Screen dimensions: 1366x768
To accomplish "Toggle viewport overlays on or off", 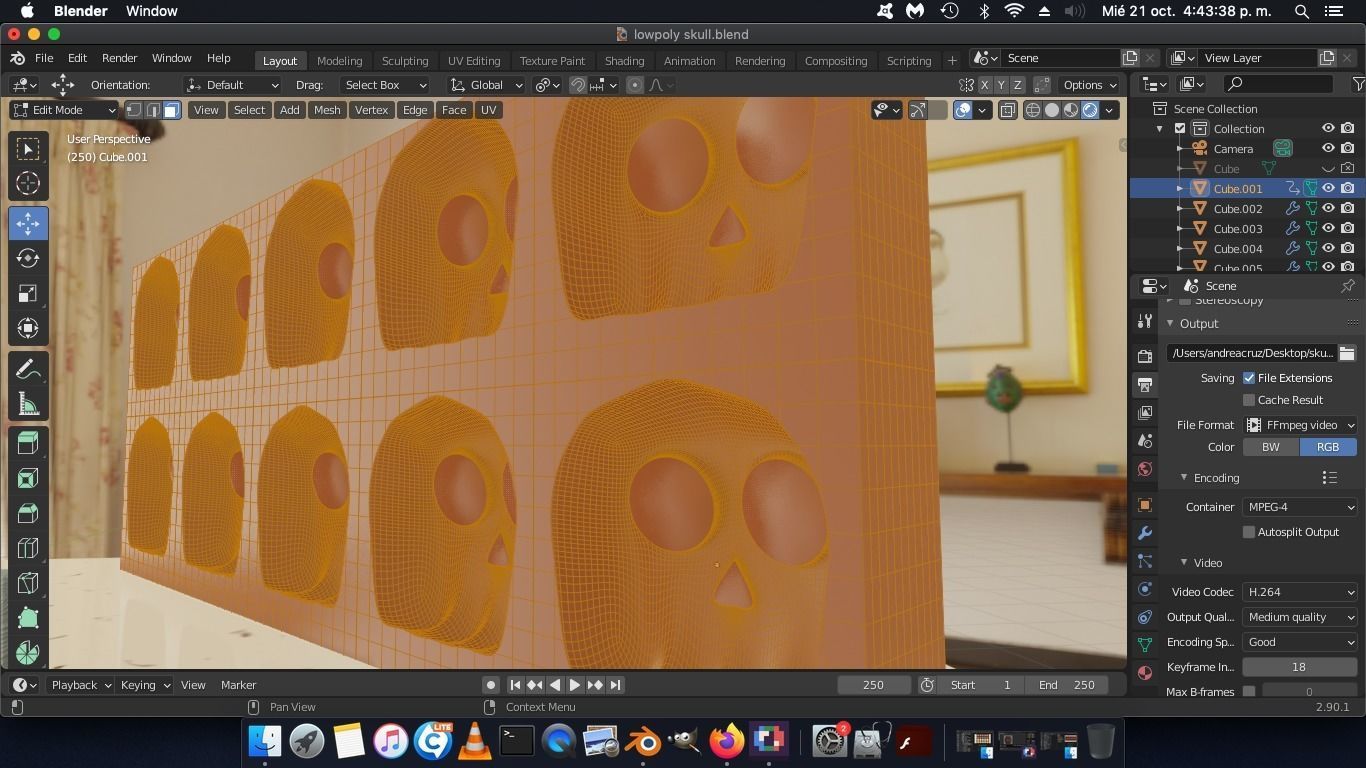I will [x=962, y=110].
